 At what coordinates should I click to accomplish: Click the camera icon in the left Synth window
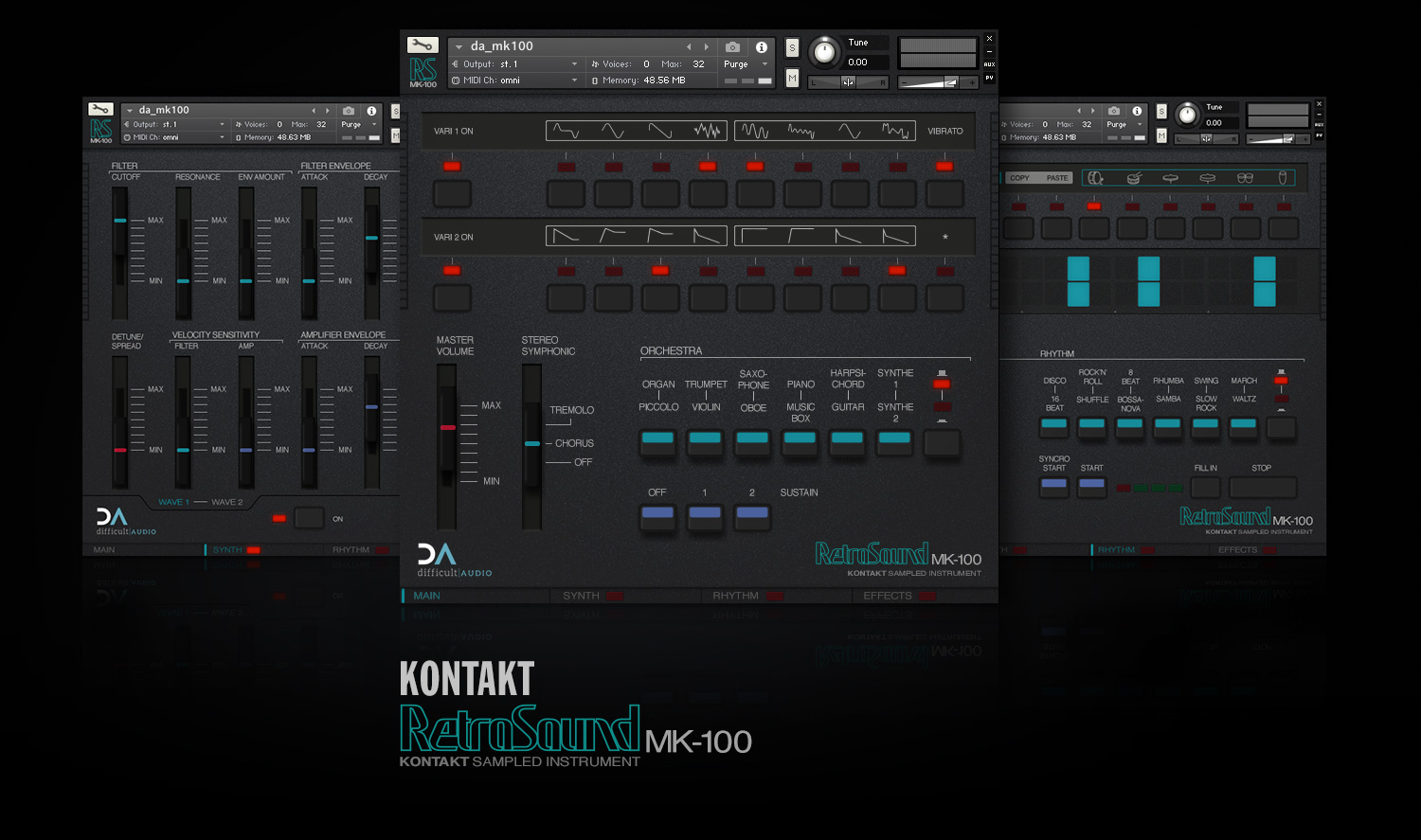coord(349,111)
